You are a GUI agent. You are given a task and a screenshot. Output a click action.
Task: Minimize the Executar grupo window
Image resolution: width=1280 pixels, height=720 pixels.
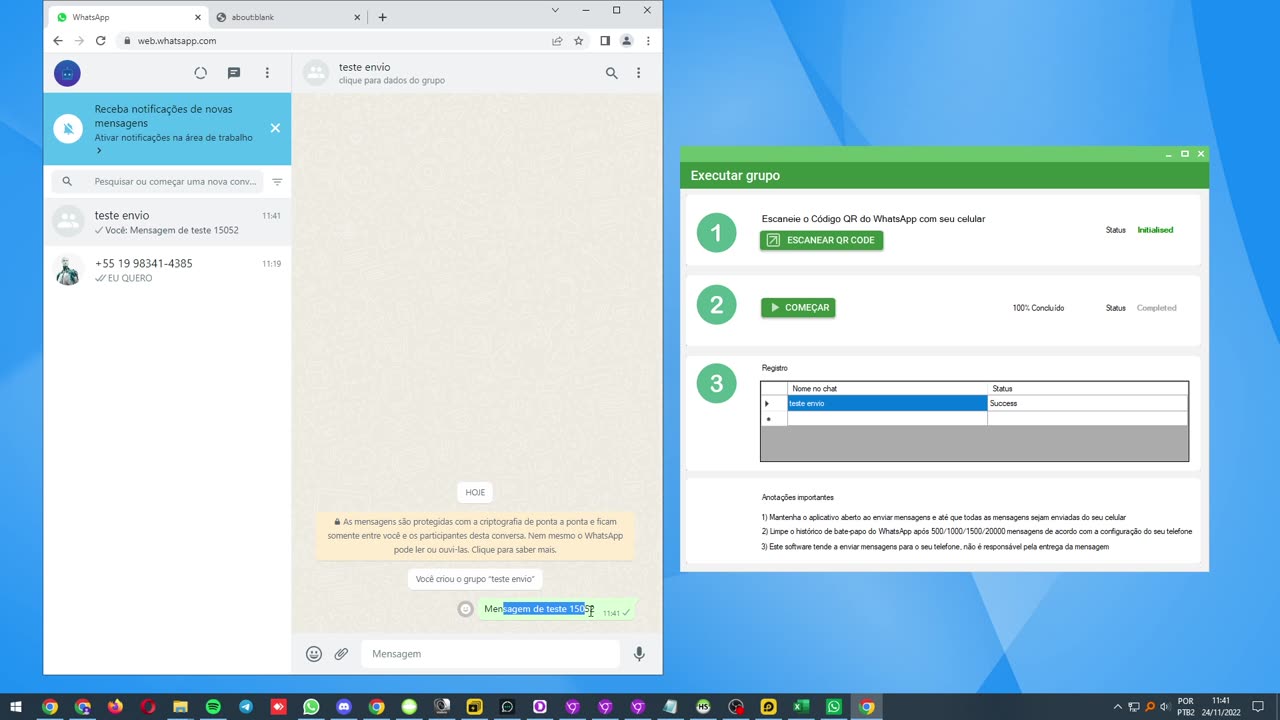(x=1168, y=154)
